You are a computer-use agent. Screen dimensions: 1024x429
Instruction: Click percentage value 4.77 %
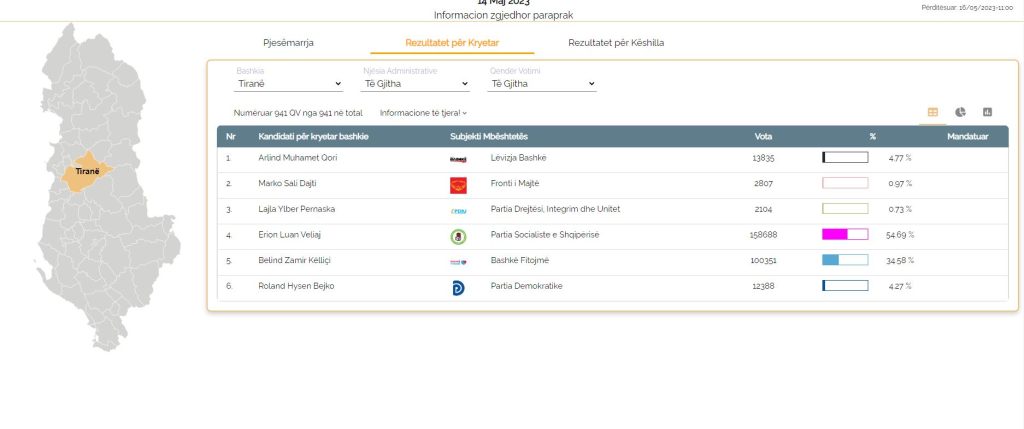(x=900, y=158)
